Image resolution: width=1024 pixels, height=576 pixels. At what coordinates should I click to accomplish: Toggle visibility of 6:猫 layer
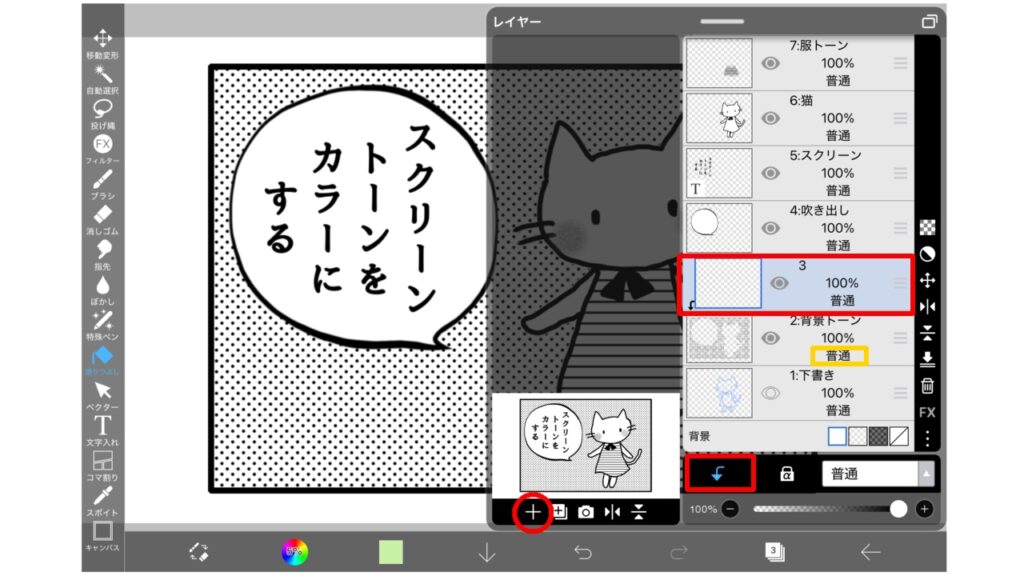point(770,118)
